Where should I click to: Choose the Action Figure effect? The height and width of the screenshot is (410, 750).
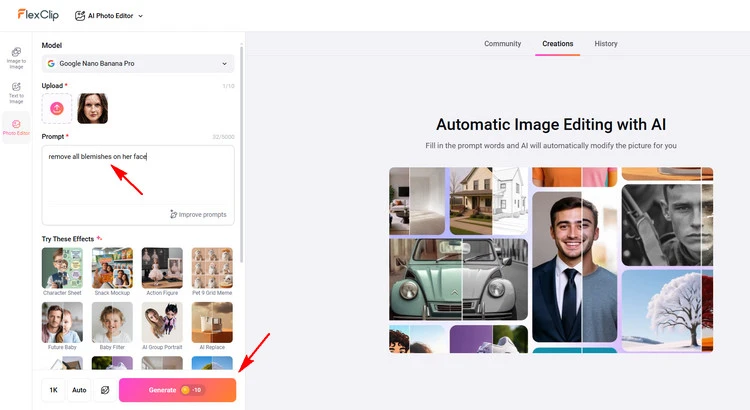162,268
